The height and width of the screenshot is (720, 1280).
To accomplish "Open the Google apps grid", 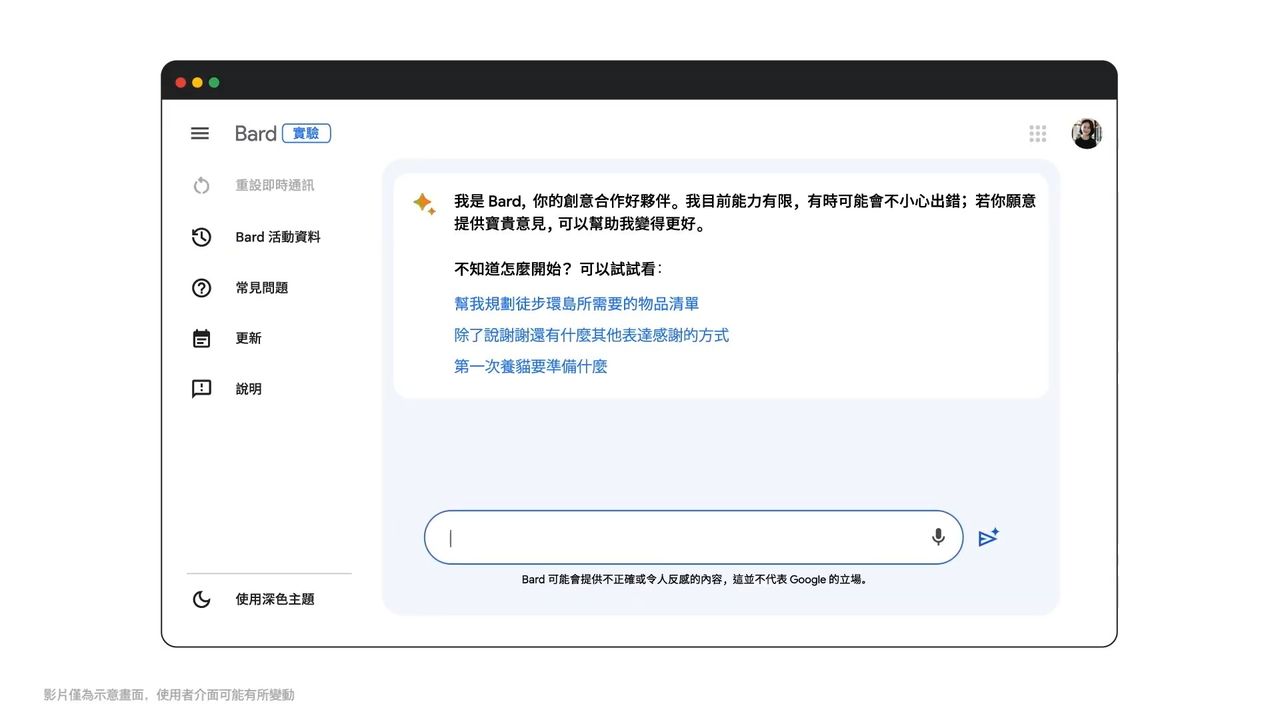I will coord(1038,133).
